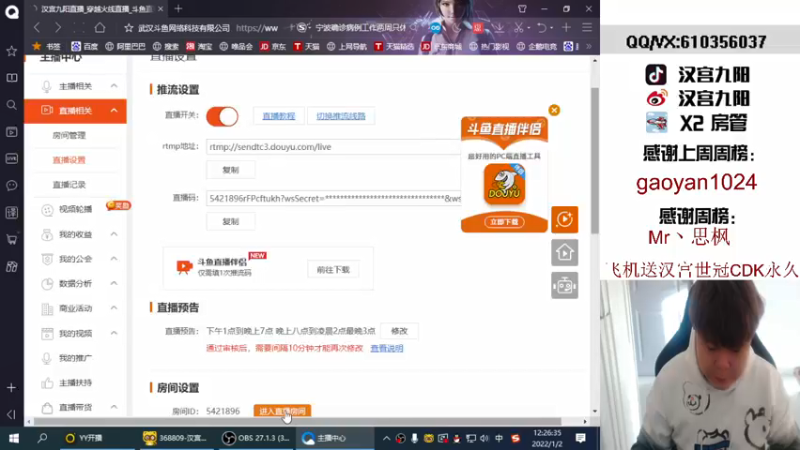Click the grey robot assistant floating icon
Screen dimensions: 800x450
pos(564,285)
